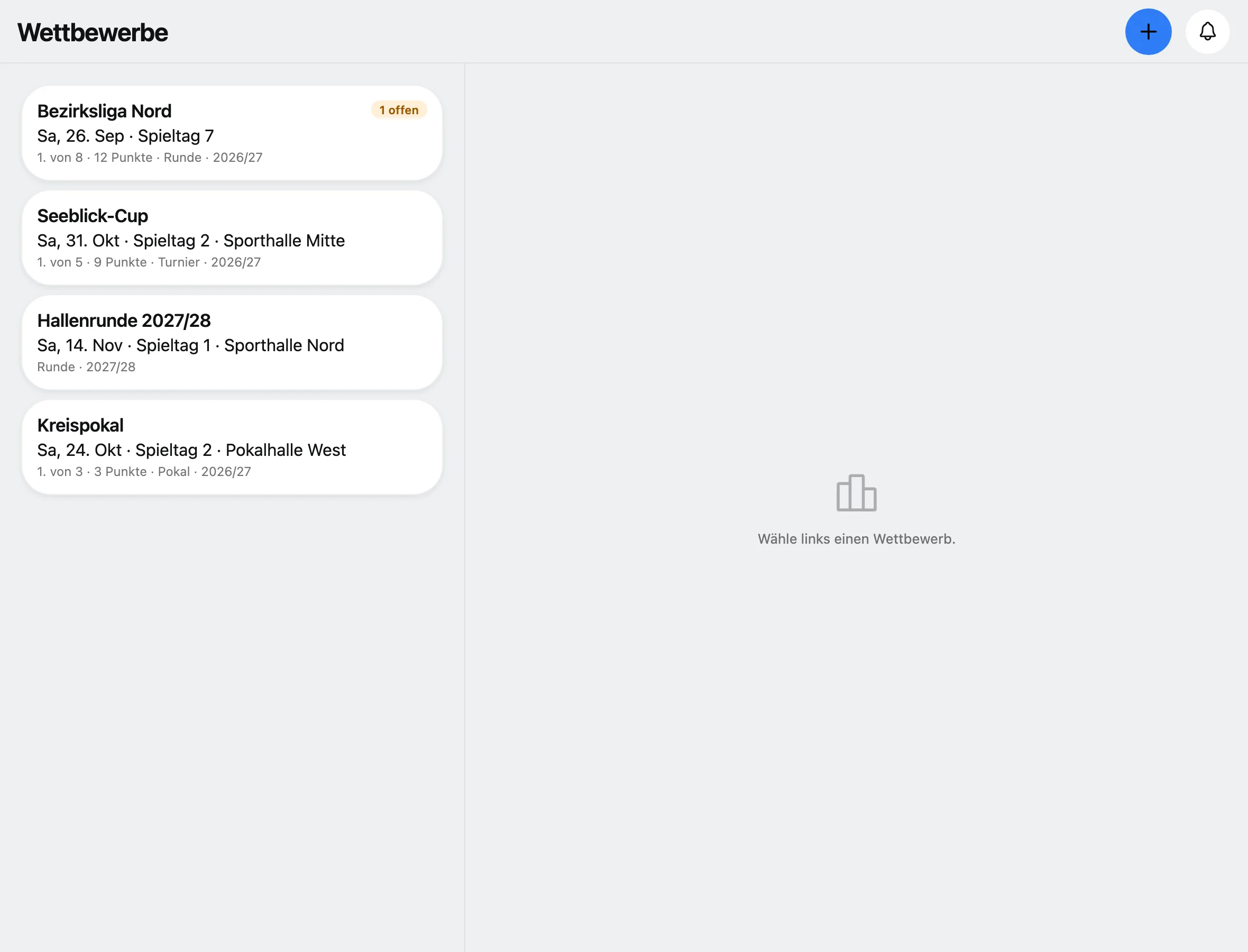Click 'Wähle links einen Wettbewerb.' text
1248x952 pixels.
pos(856,539)
